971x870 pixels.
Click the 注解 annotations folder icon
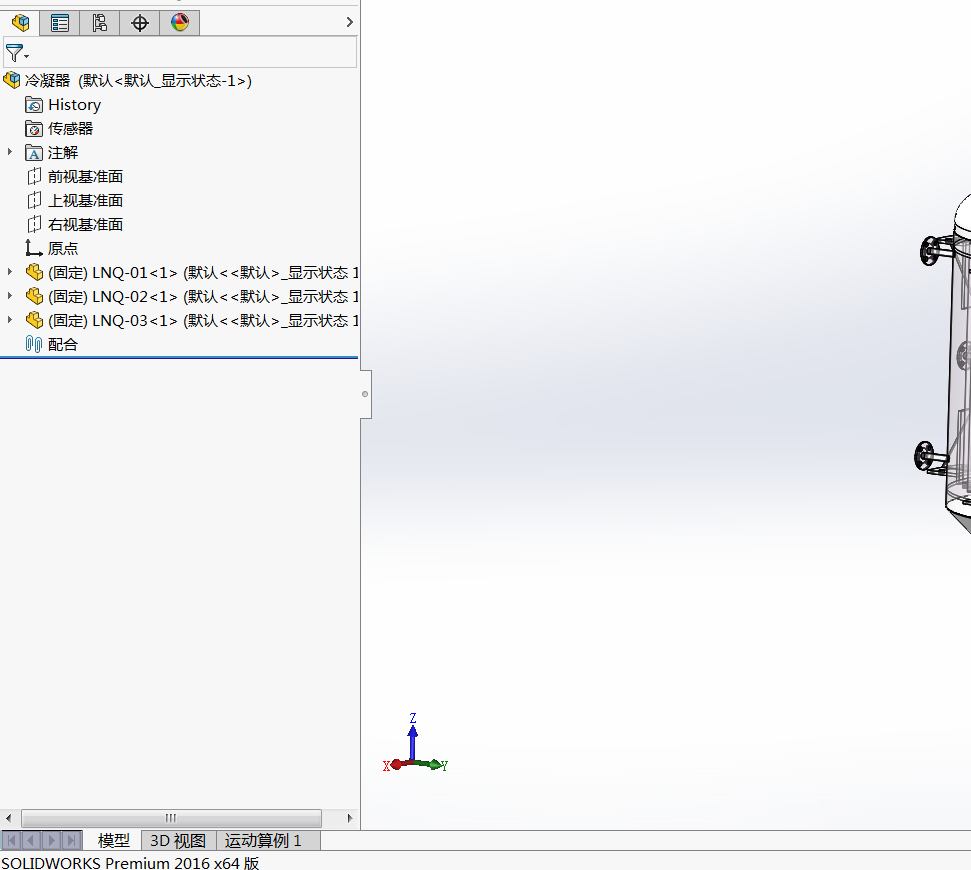(34, 153)
